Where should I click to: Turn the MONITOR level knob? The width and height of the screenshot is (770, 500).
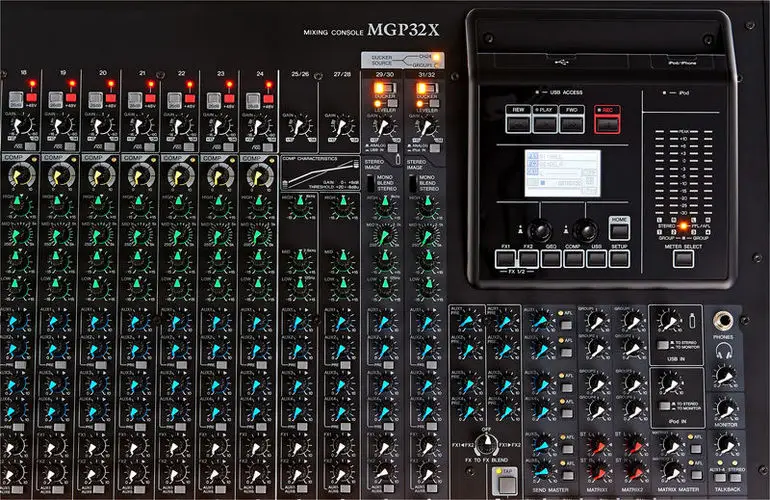pyautogui.click(x=726, y=409)
